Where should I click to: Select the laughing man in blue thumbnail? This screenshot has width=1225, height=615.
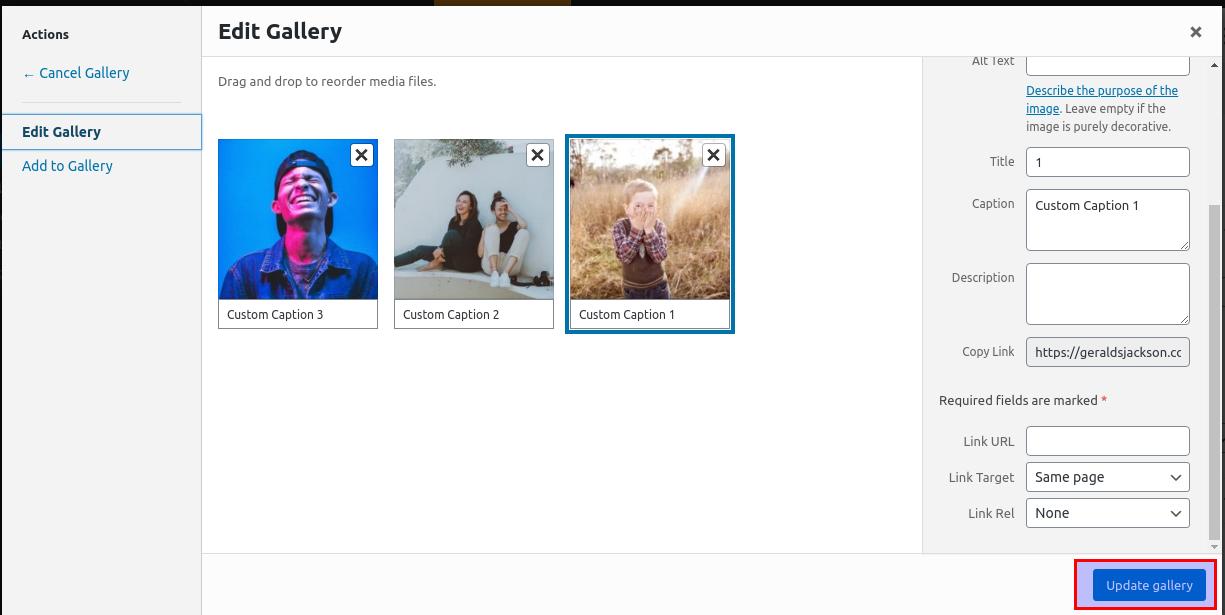point(298,219)
